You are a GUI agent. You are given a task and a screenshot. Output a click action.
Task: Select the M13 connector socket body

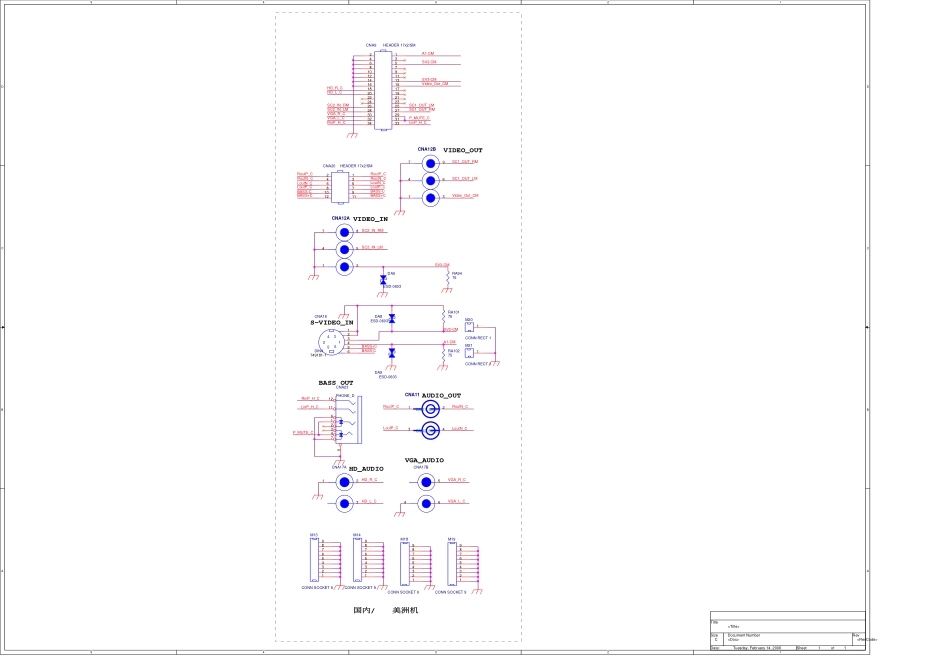tap(314, 560)
